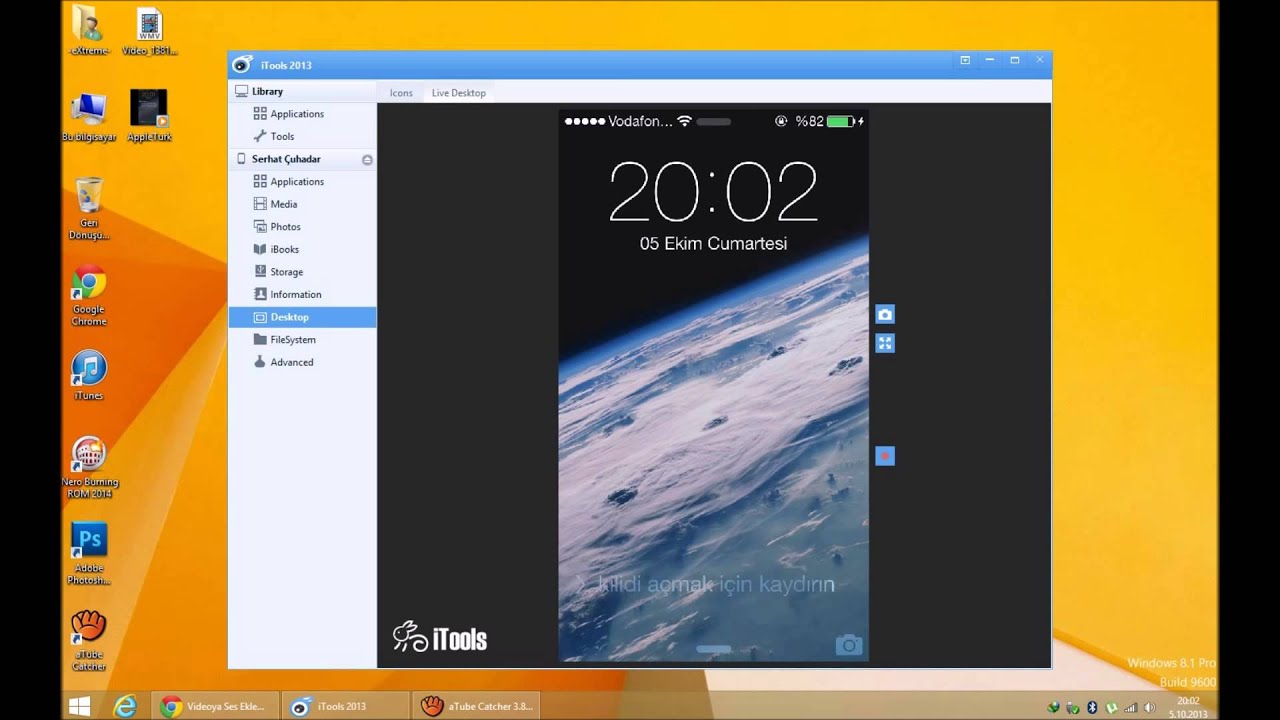Open the volume speaker tray icon

point(1149,707)
